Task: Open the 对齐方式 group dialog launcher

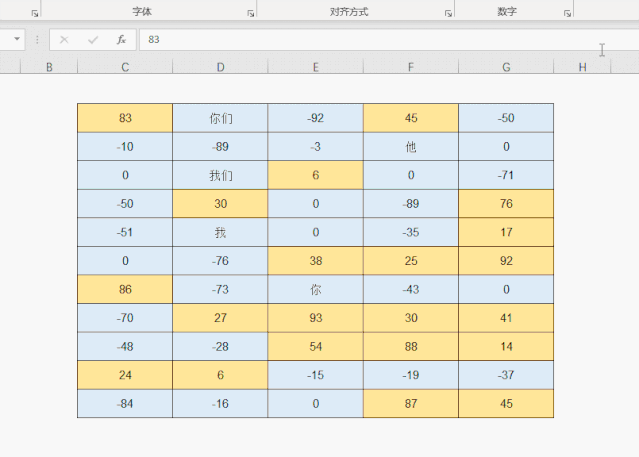Action: pyautogui.click(x=447, y=14)
